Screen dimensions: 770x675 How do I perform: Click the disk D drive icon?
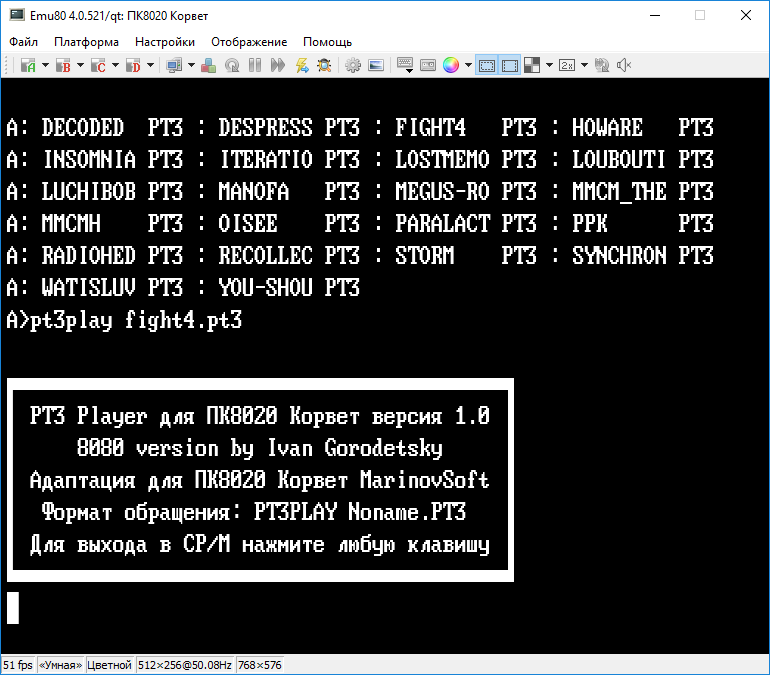pos(134,65)
